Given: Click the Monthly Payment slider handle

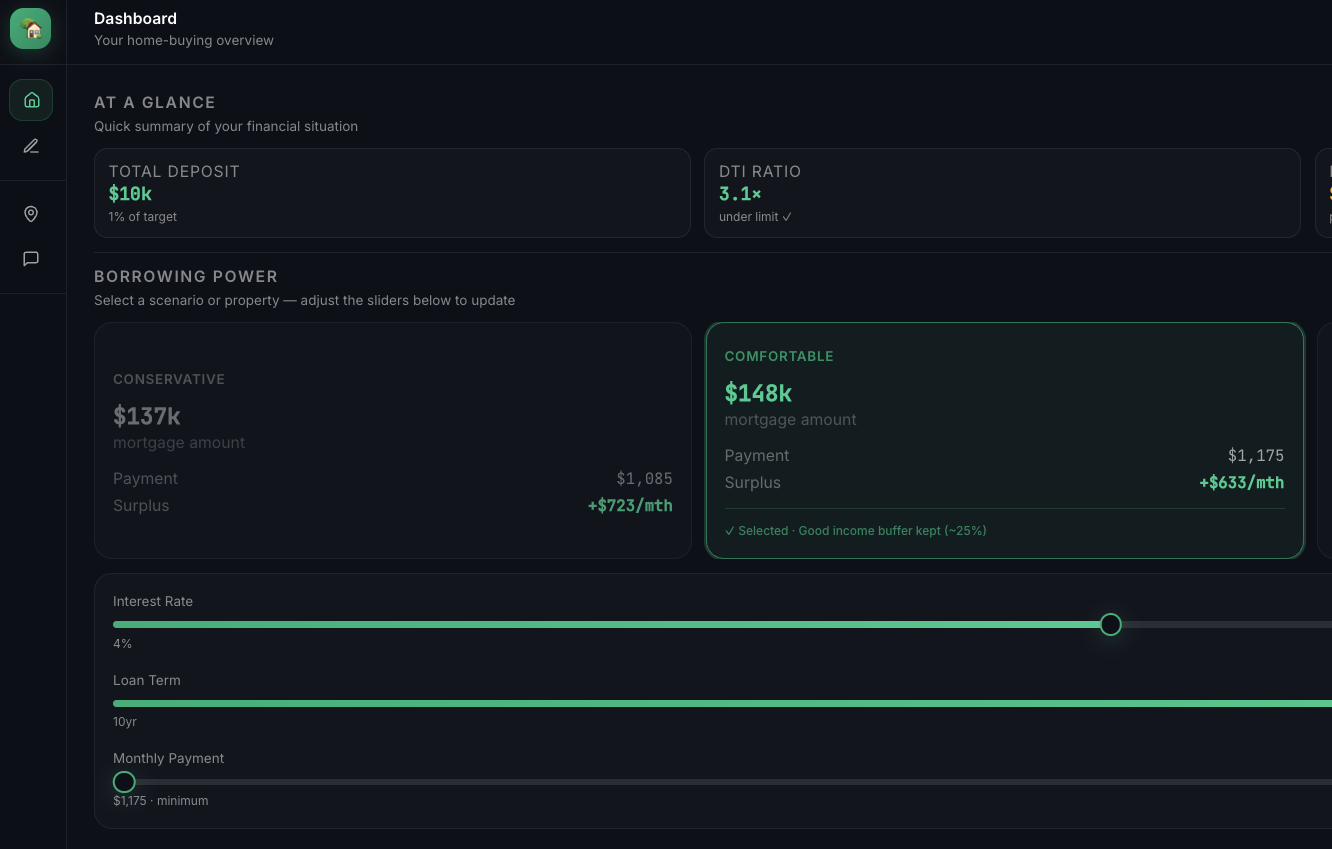Looking at the screenshot, I should pos(124,782).
